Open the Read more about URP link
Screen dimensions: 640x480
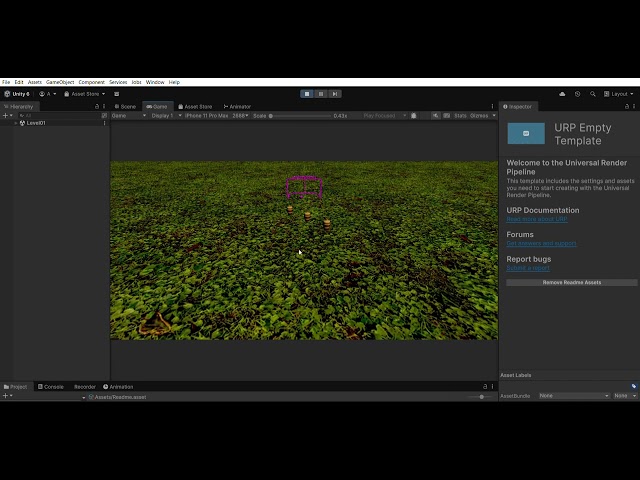(x=537, y=219)
